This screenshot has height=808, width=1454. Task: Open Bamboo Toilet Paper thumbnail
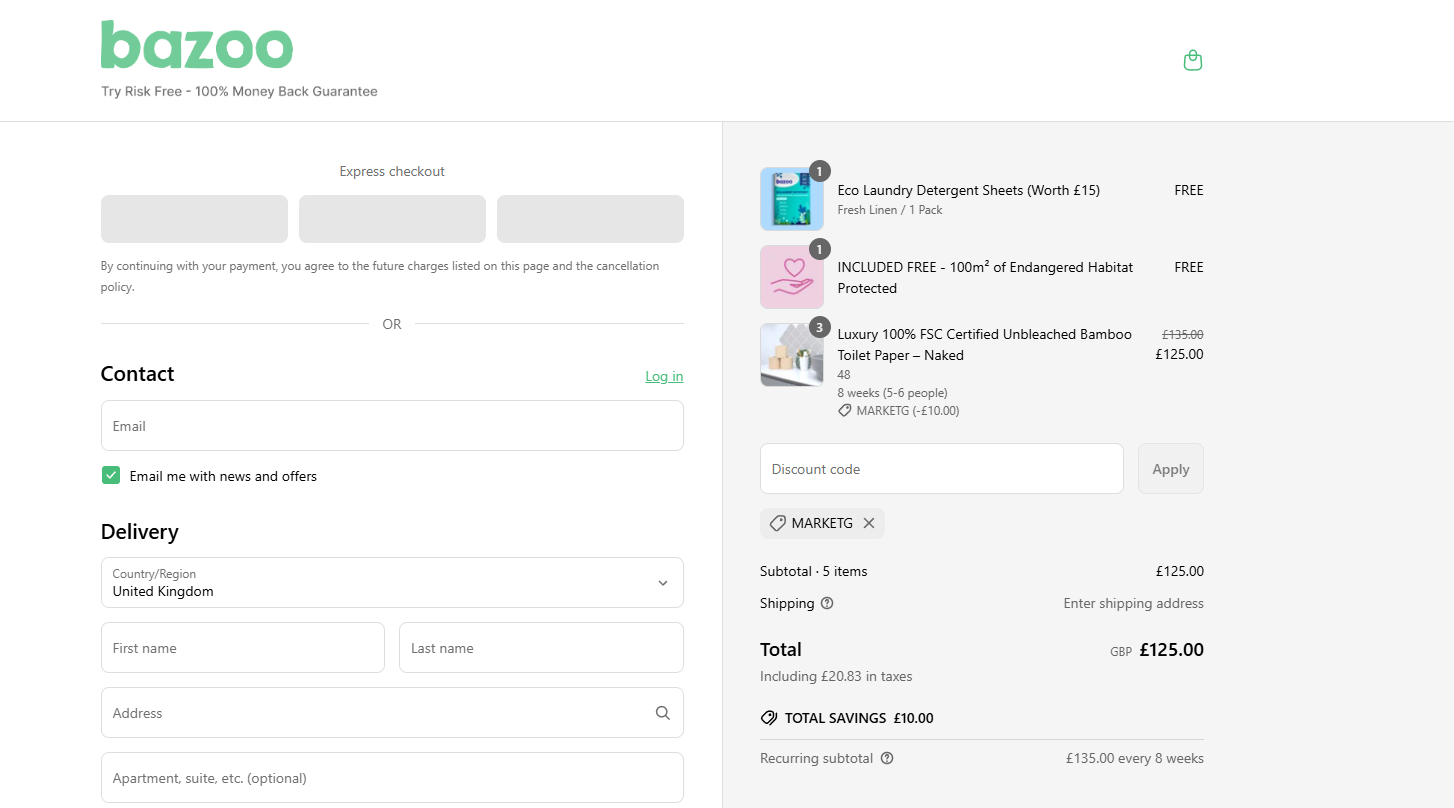click(792, 355)
